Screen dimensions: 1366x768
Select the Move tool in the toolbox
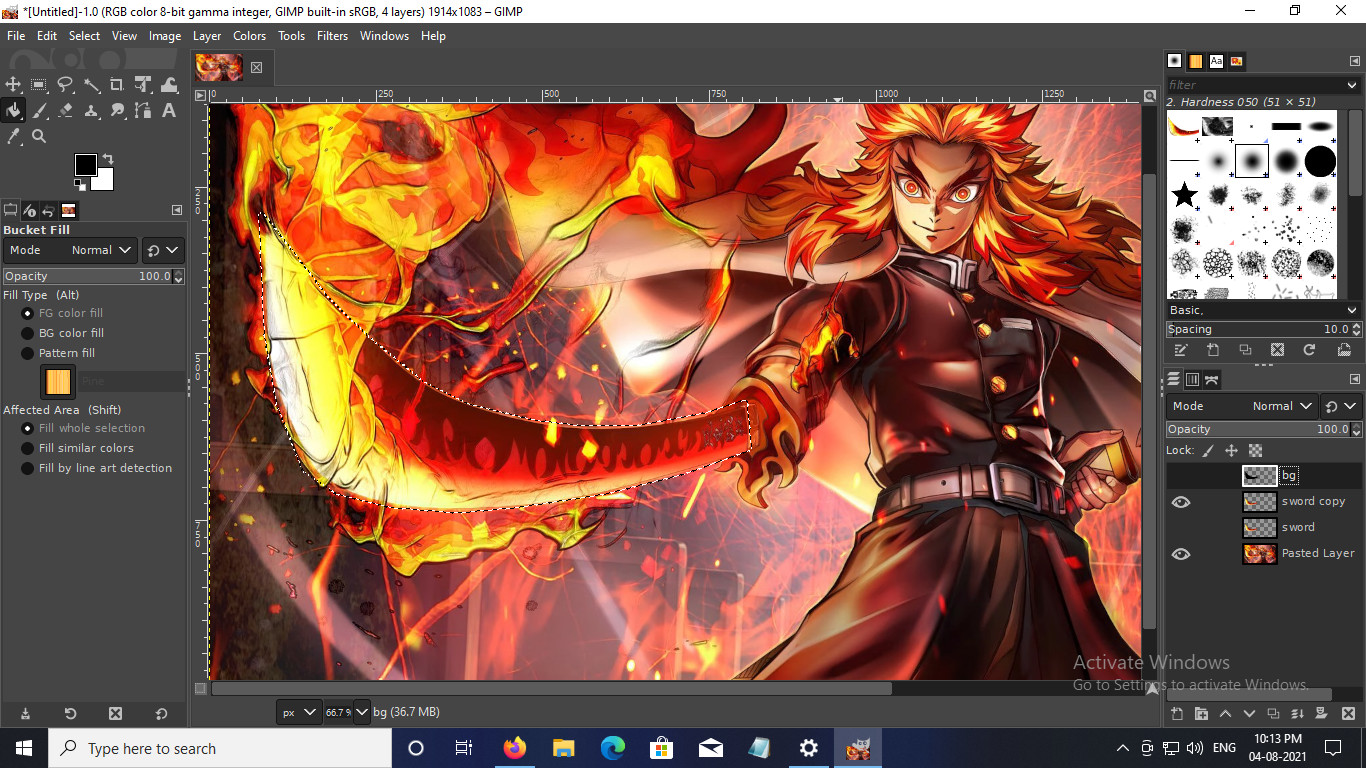(x=13, y=85)
